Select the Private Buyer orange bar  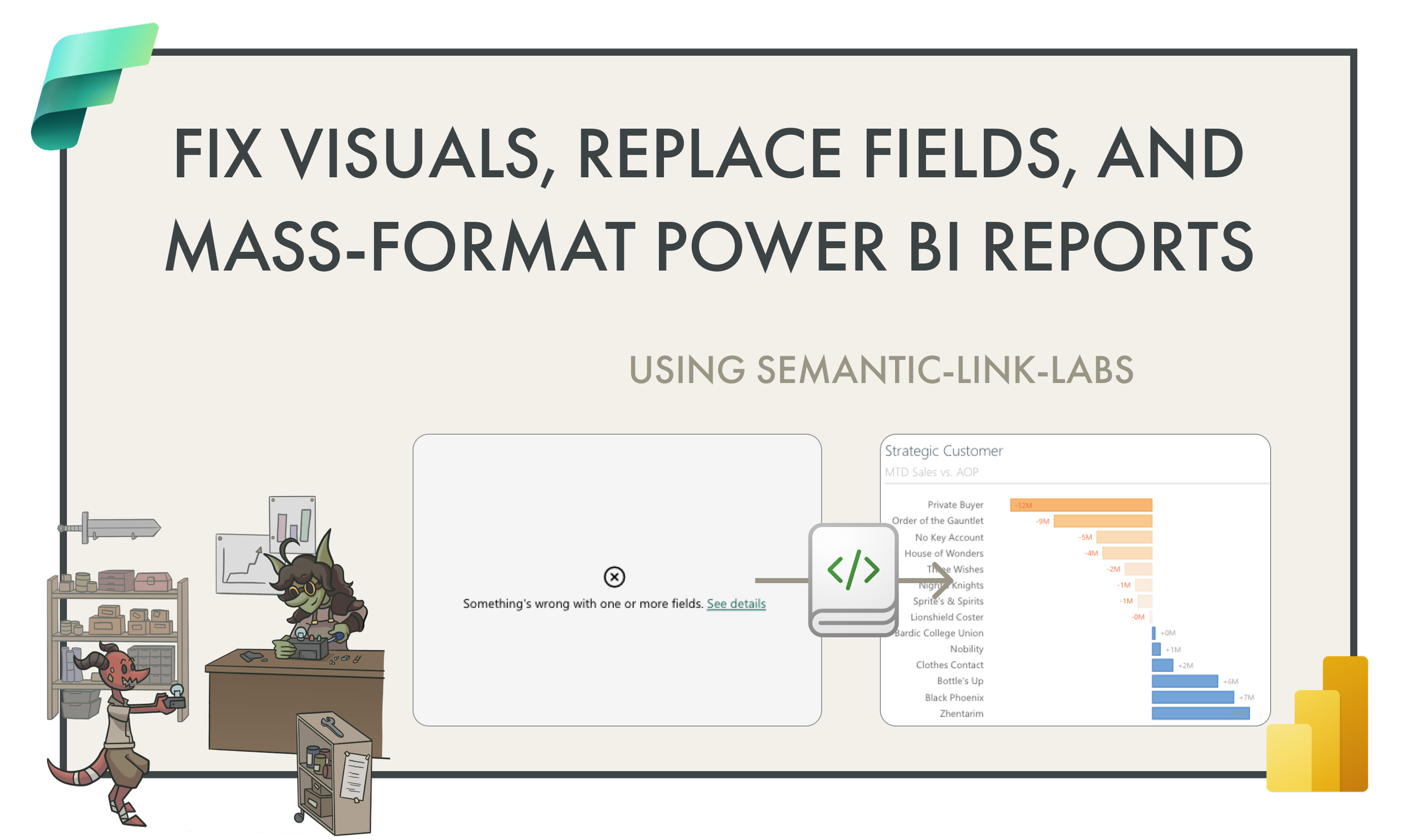coord(1081,505)
